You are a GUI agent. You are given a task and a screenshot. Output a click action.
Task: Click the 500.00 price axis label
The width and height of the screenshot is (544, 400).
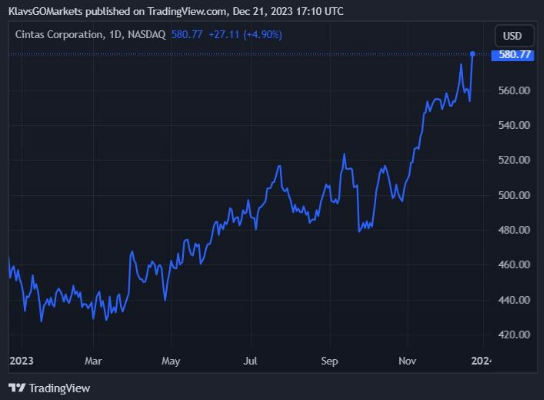[514, 195]
